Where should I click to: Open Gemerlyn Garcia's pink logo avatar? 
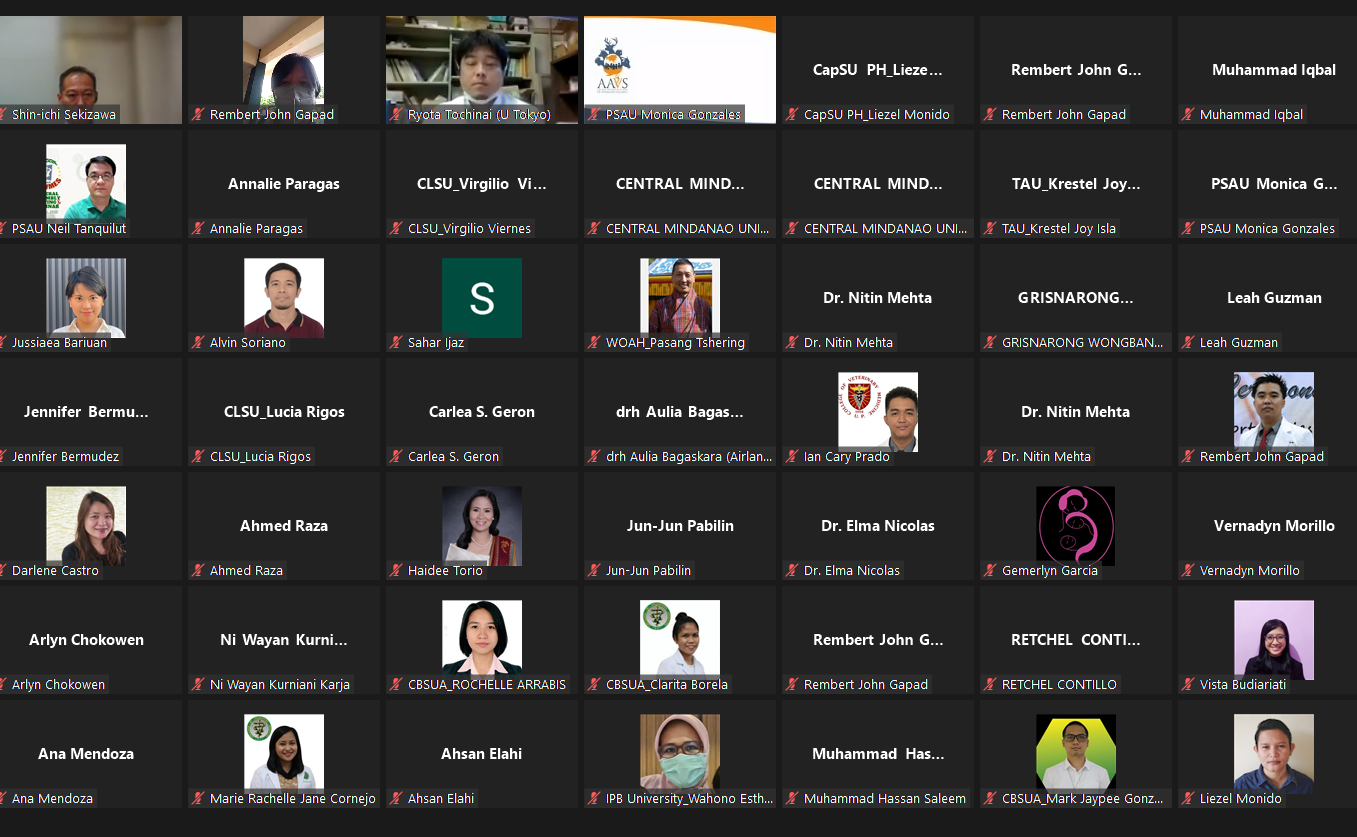click(1075, 526)
